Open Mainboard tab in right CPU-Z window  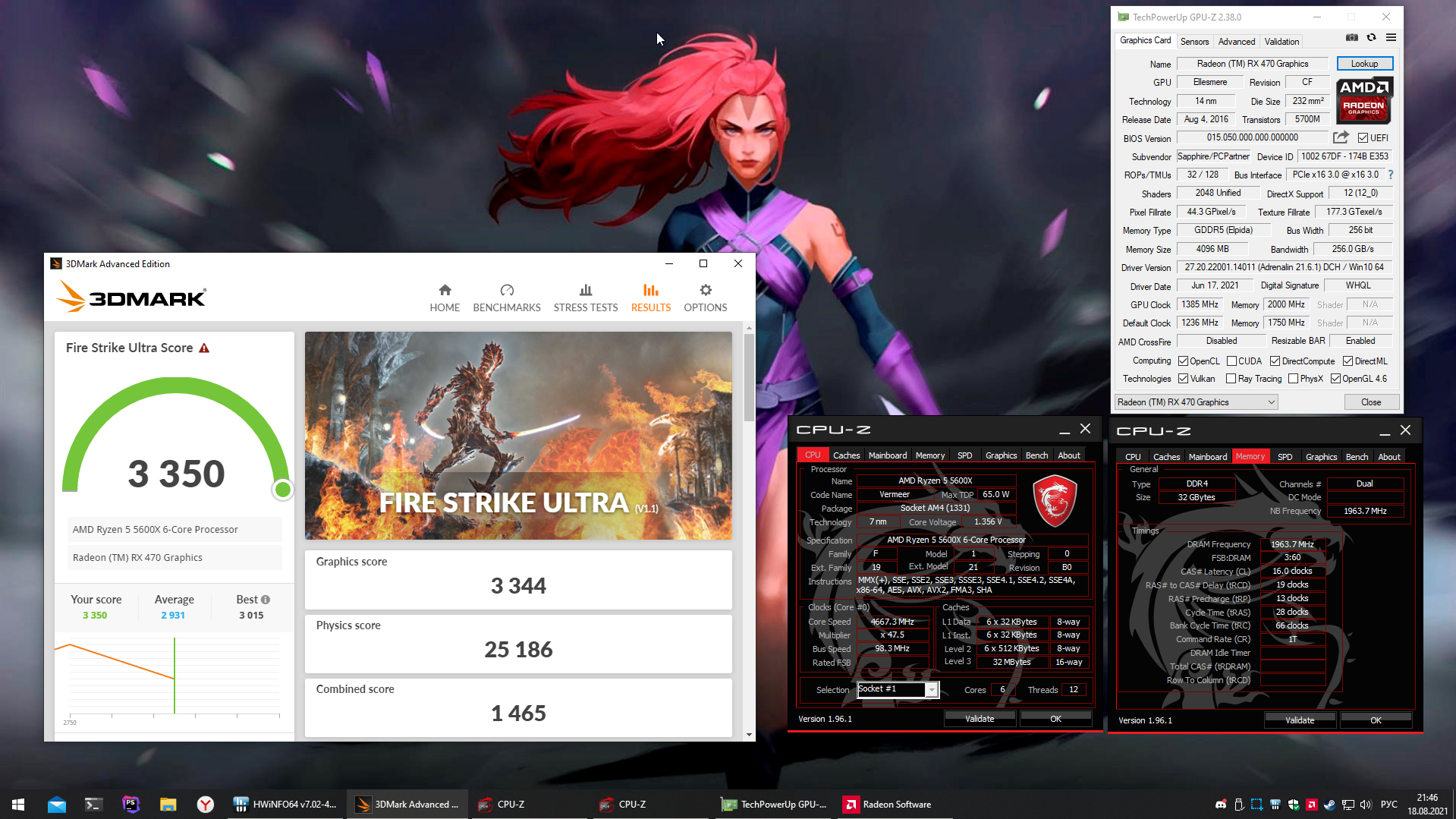(1207, 457)
